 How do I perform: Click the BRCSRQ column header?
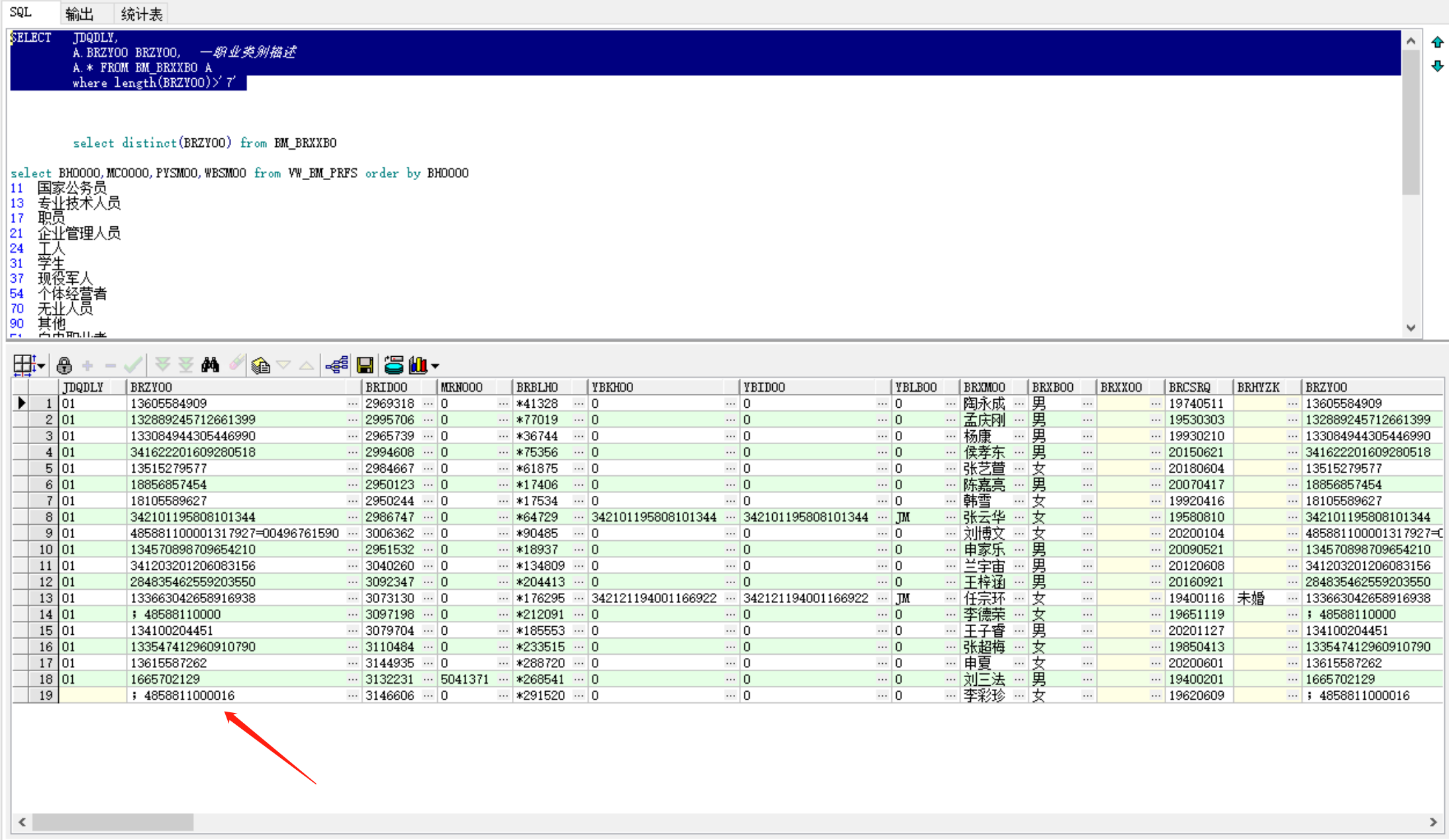pyautogui.click(x=1189, y=387)
